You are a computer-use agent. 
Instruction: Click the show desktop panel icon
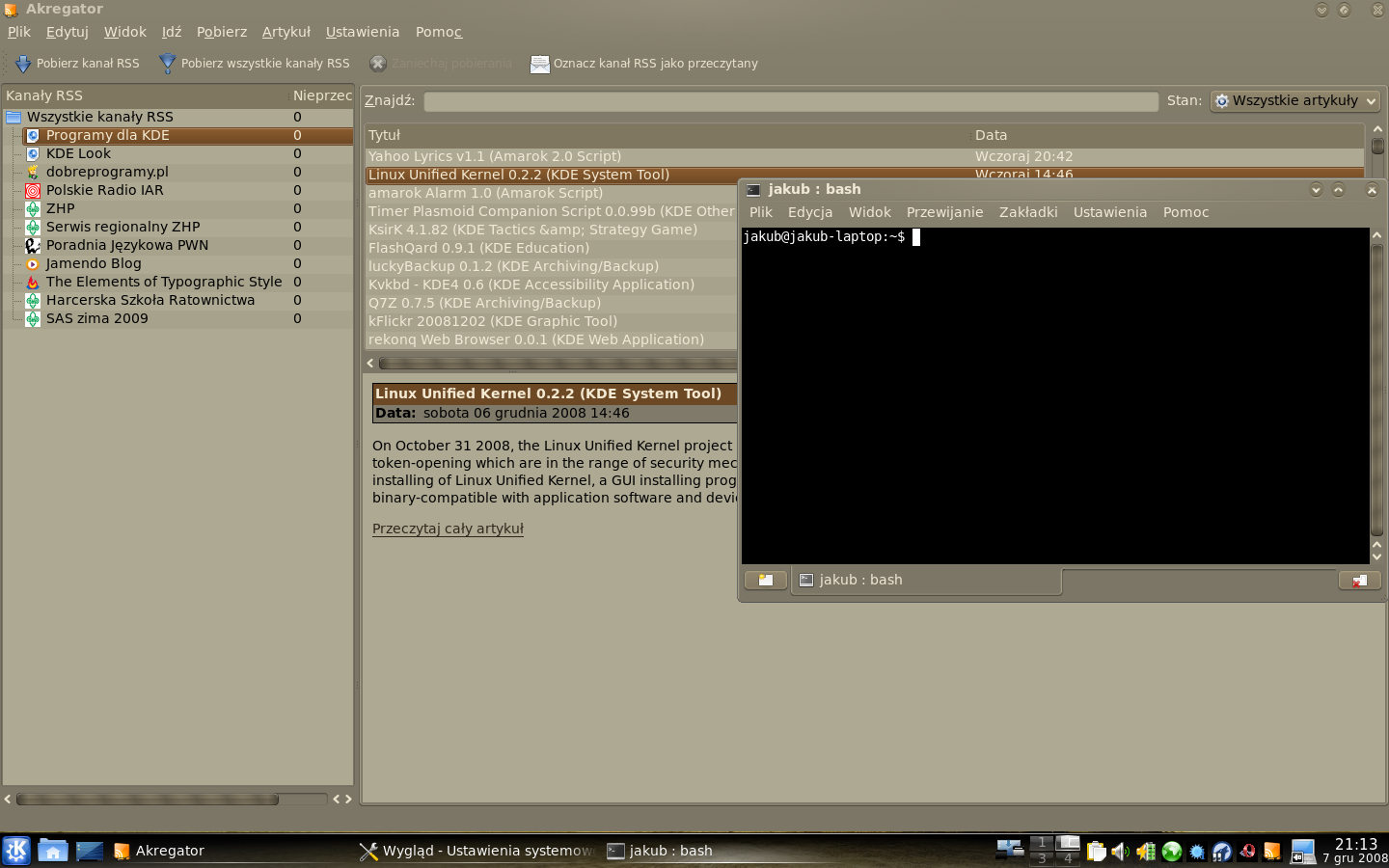pyautogui.click(x=90, y=851)
